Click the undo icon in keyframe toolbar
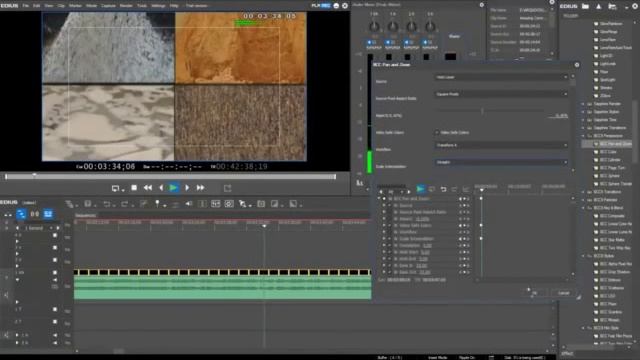The height and width of the screenshot is (360, 640). coord(443,189)
